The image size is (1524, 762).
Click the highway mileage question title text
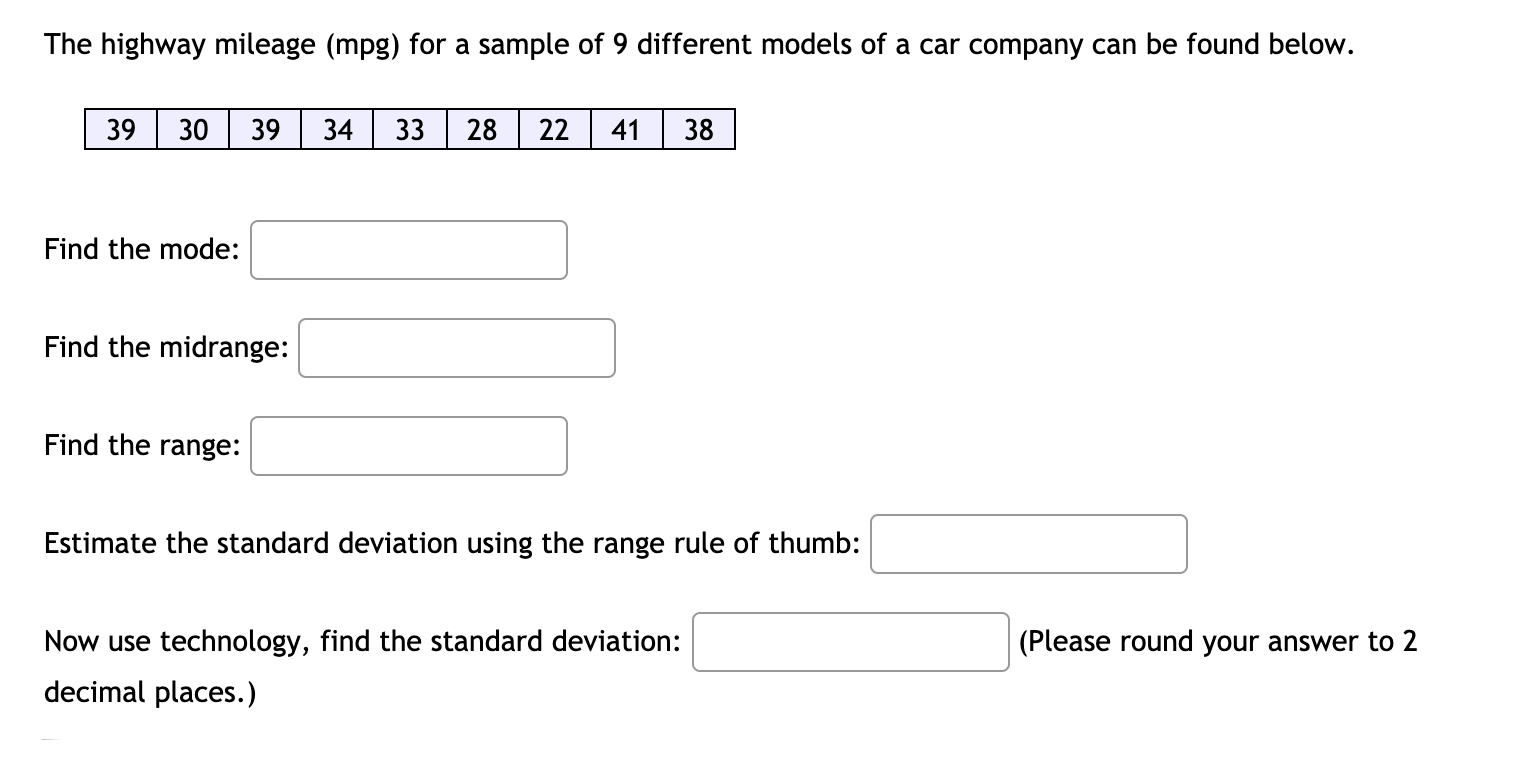click(698, 44)
